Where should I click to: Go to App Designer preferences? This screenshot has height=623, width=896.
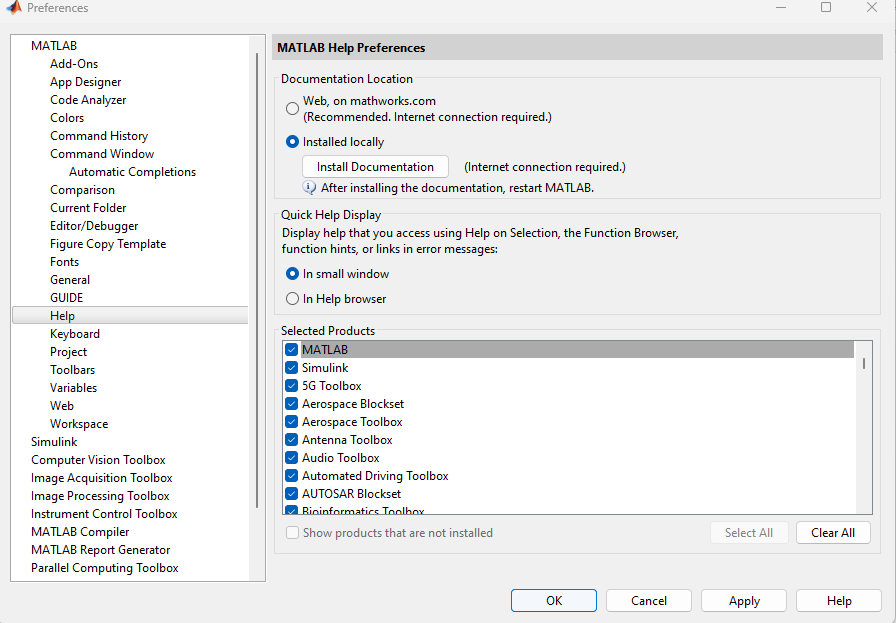click(86, 82)
